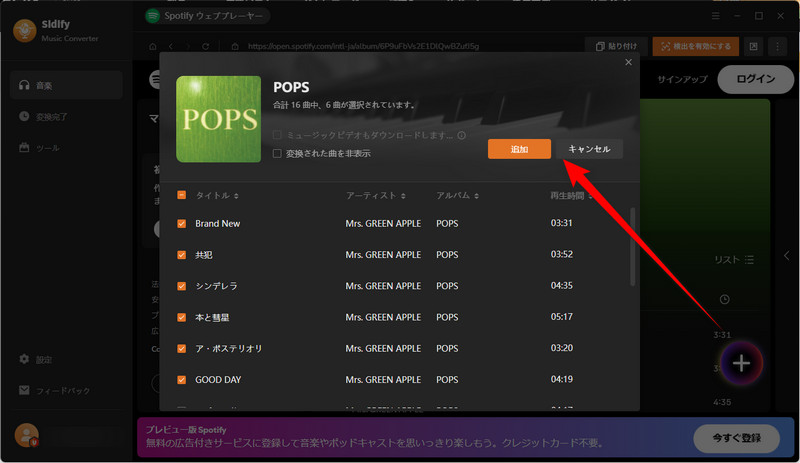
Task: Toggle the music video download checkbox
Action: pos(277,135)
